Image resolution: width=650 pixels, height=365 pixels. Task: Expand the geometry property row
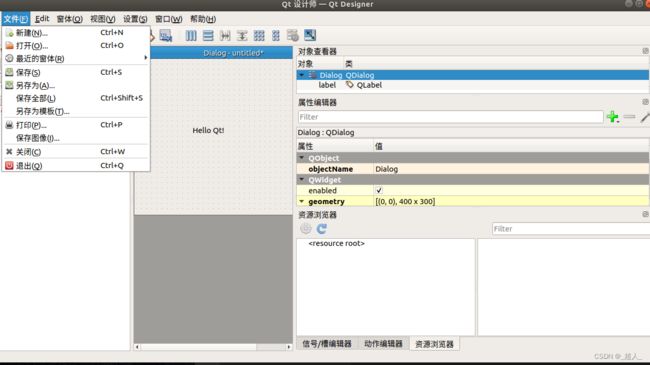302,202
